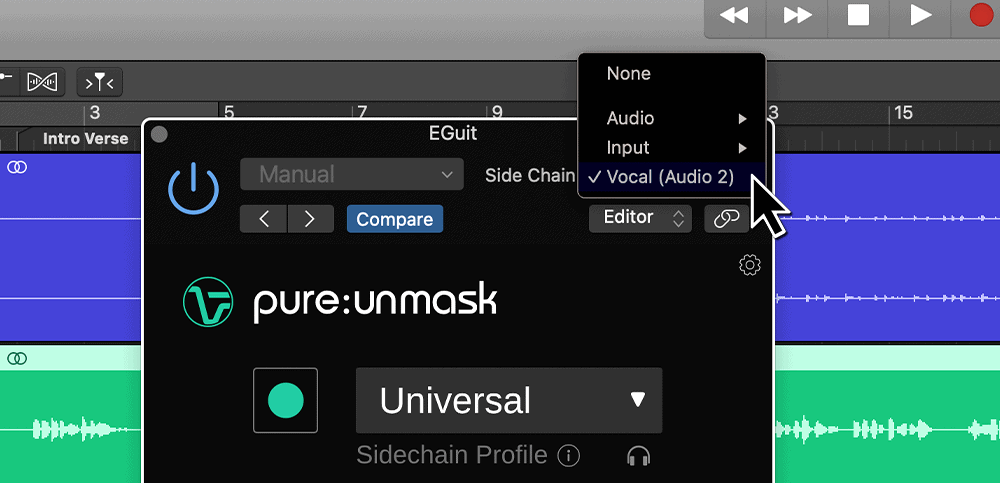Click the pure:unmask logo icon
The image size is (1000, 483).
(208, 302)
